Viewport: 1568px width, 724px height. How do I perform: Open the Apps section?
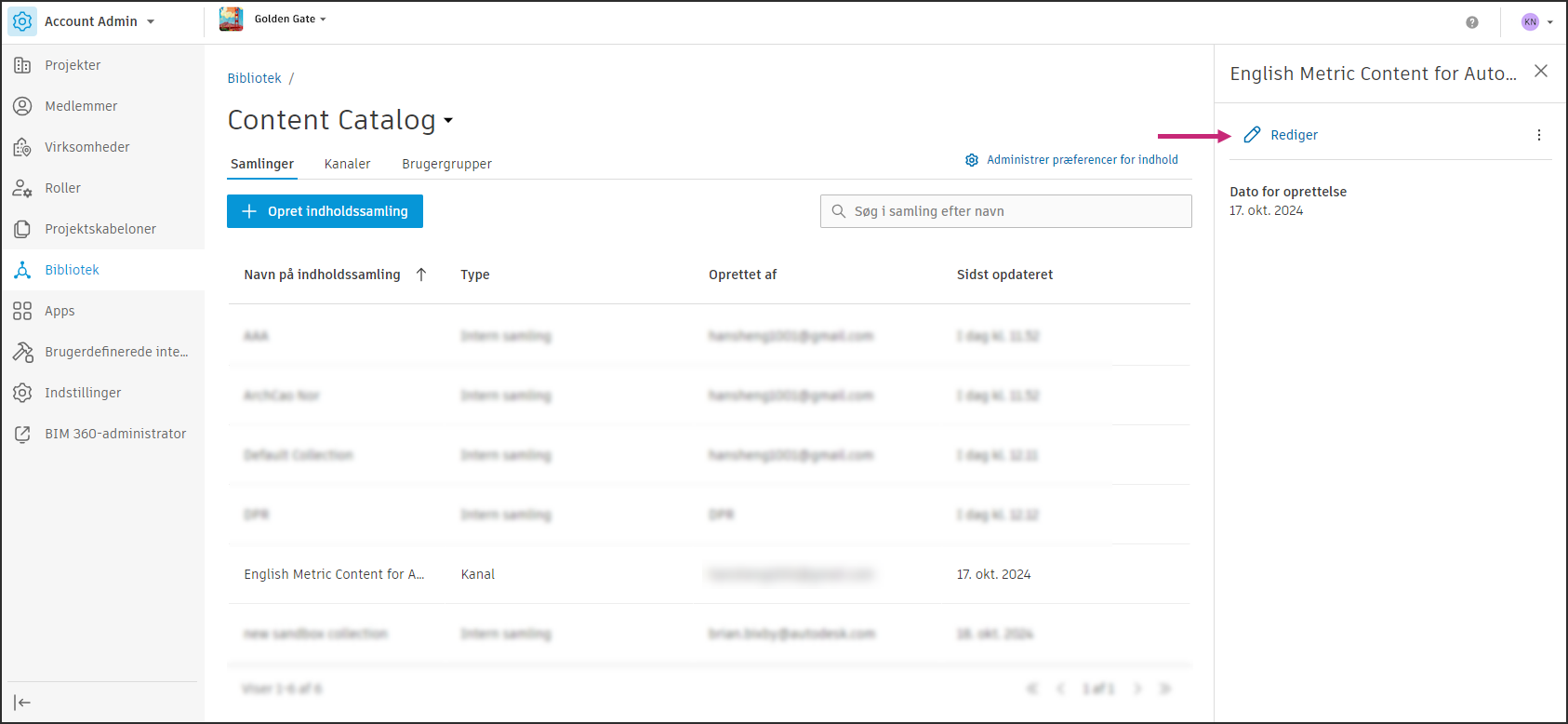coord(60,311)
